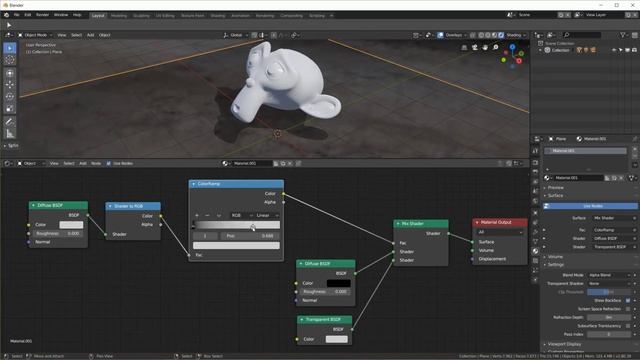Enable Screen Space Refraction checkbox
Screen dimensions: 640x360
click(x=628, y=309)
